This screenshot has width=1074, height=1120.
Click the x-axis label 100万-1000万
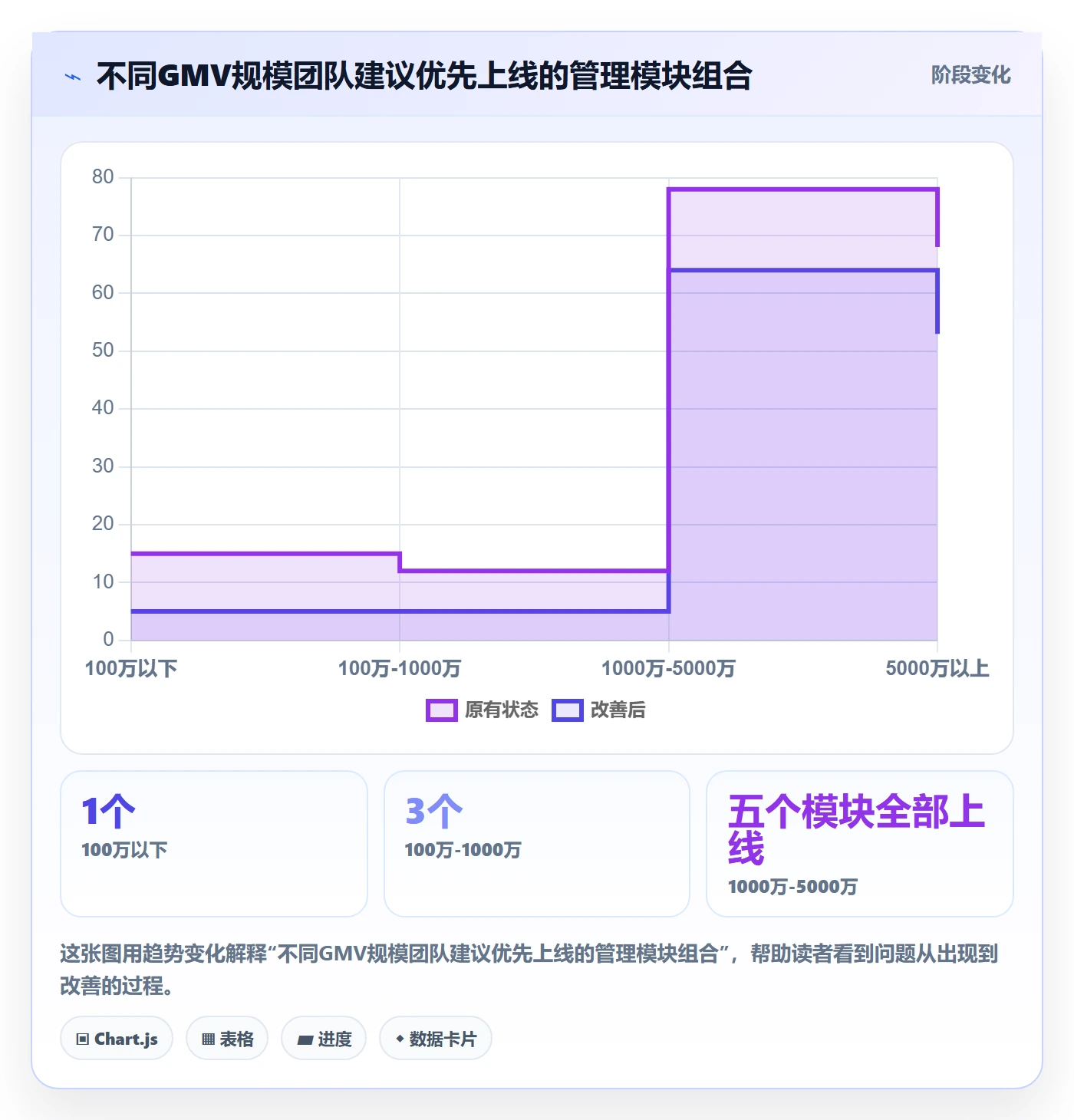[x=400, y=668]
